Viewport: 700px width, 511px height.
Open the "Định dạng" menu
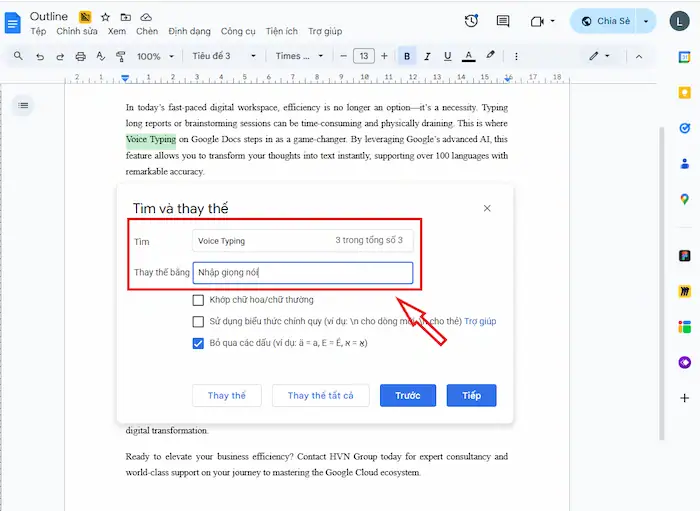tap(189, 32)
